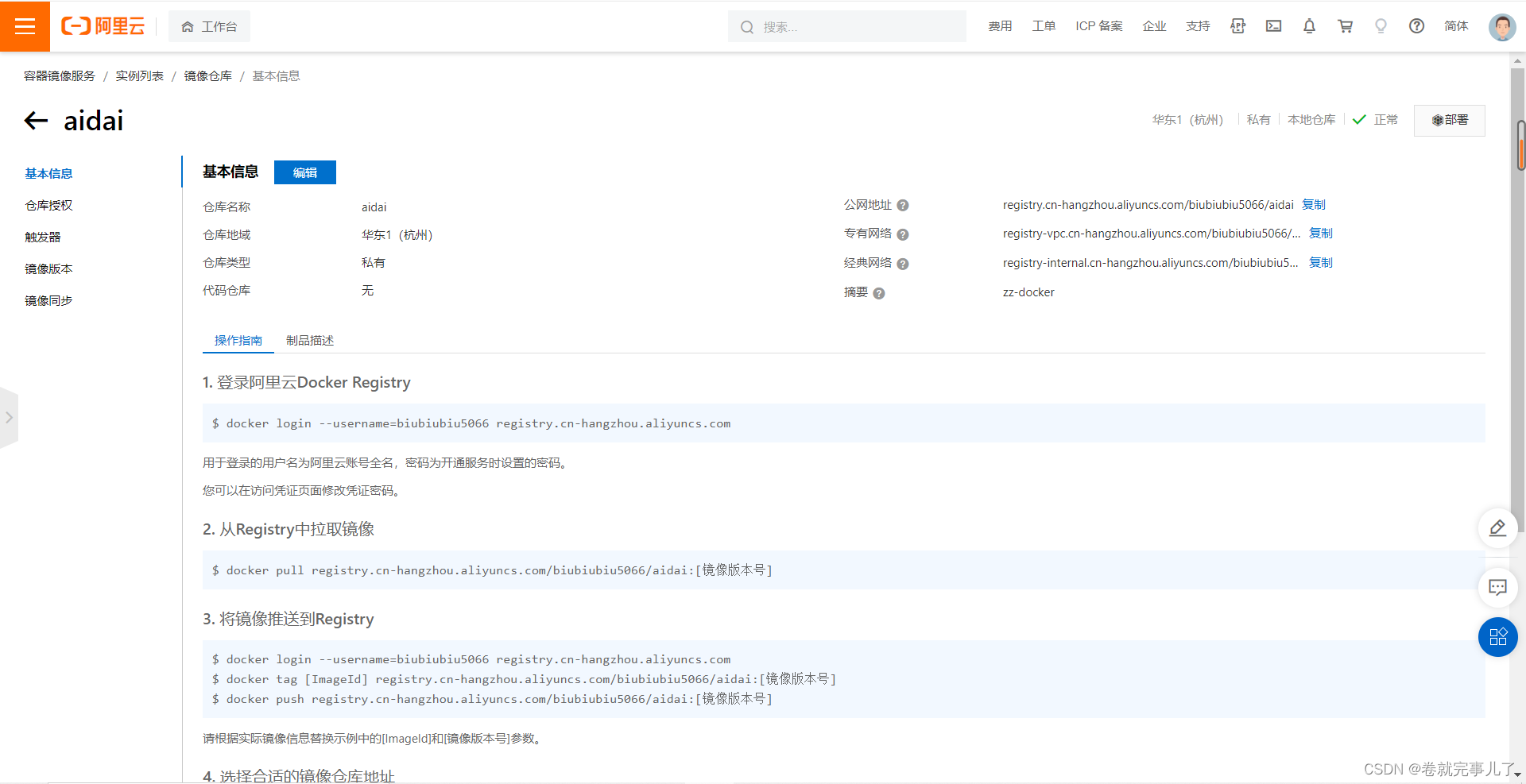Switch to the 制品描述 tab
Viewport: 1526px width, 784px height.
310,340
